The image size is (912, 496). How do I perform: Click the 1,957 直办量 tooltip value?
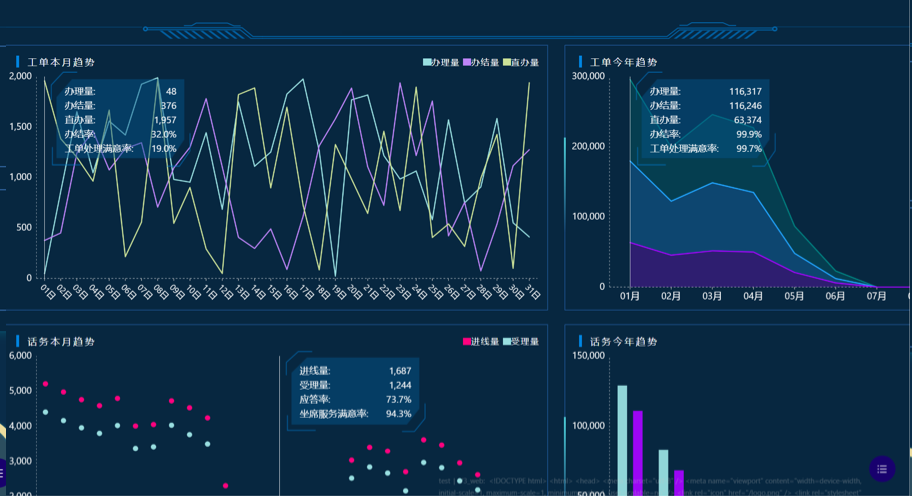(165, 120)
